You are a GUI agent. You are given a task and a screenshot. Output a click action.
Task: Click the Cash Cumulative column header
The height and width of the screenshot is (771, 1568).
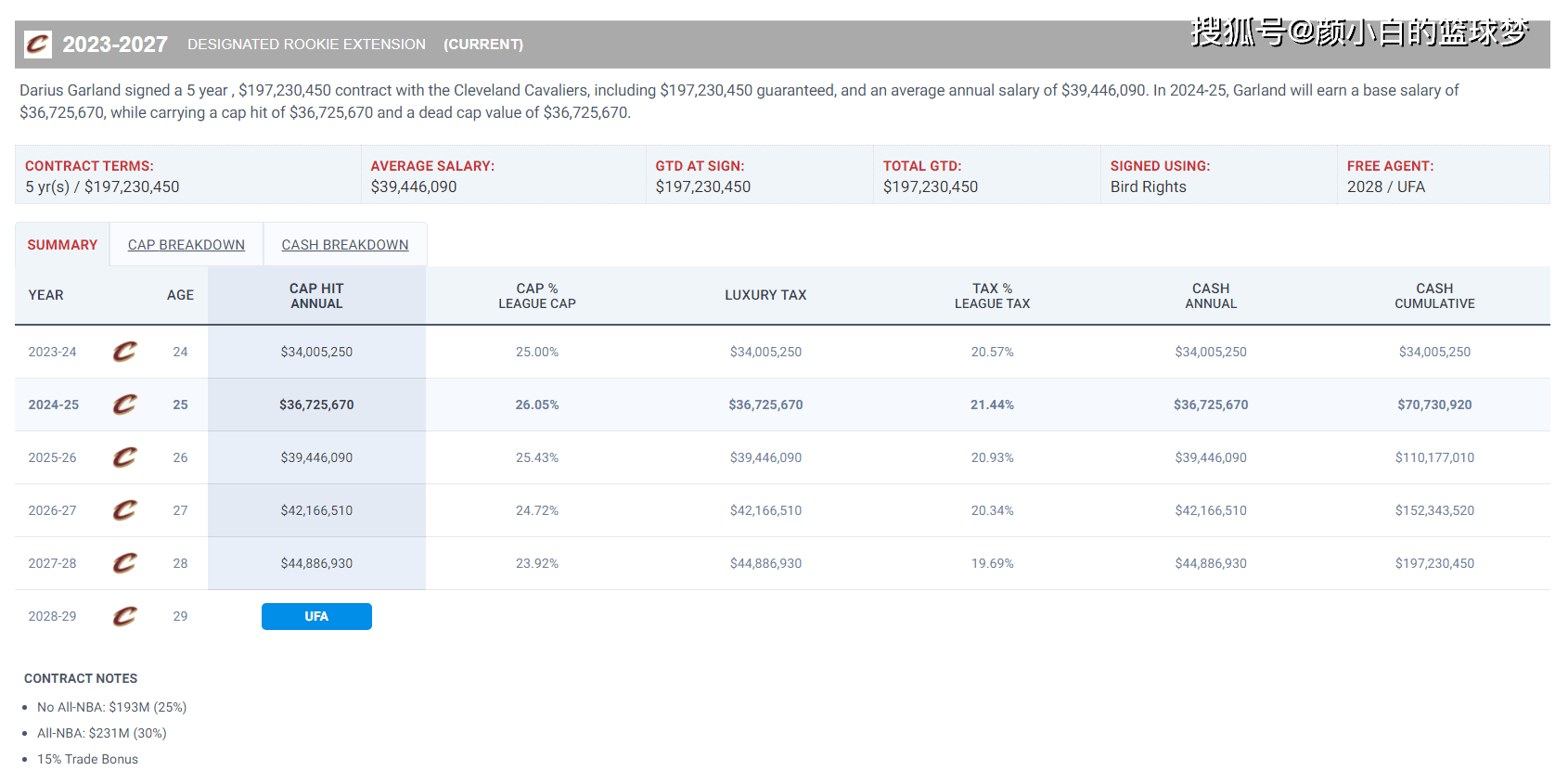pyautogui.click(x=1434, y=296)
